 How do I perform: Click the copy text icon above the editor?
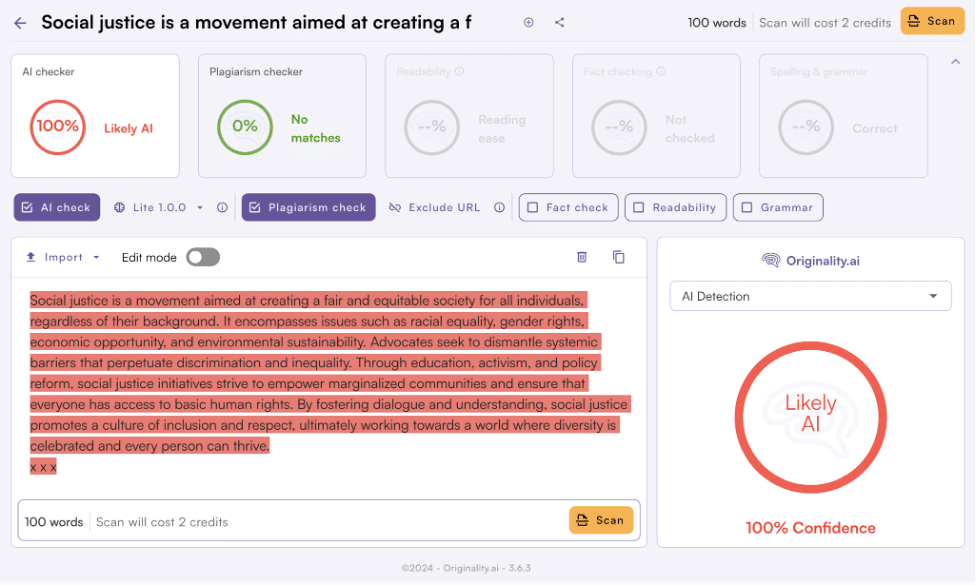click(x=619, y=257)
